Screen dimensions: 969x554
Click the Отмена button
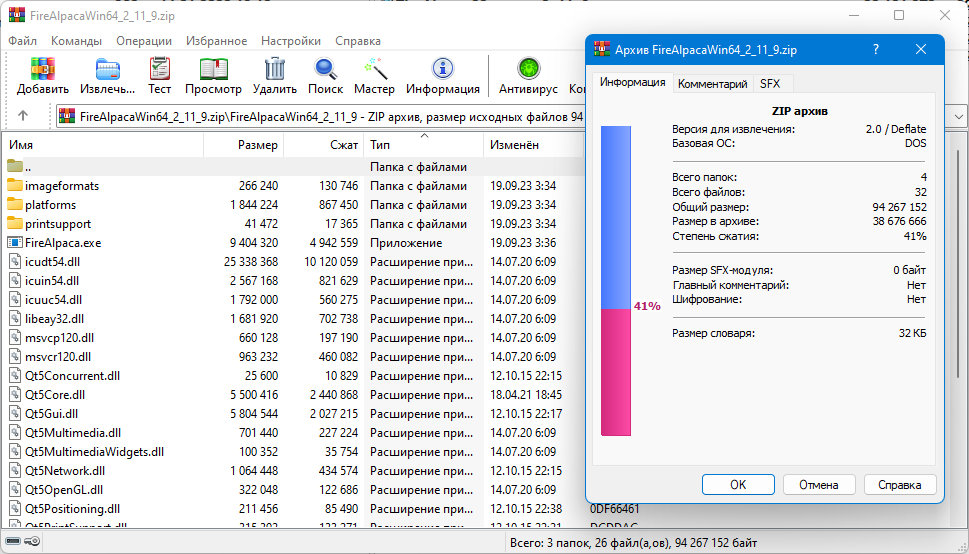[819, 485]
